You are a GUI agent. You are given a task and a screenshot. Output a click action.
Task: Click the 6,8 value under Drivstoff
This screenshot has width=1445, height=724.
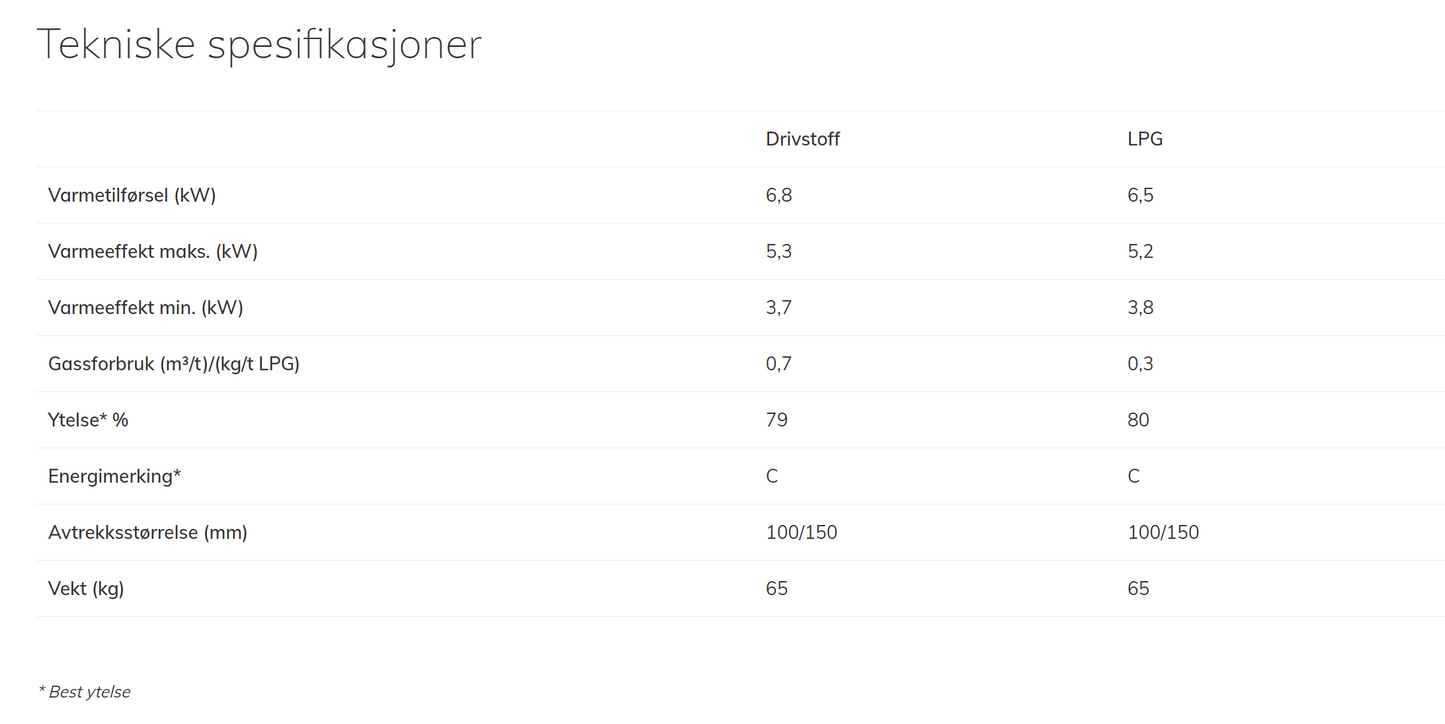click(779, 195)
